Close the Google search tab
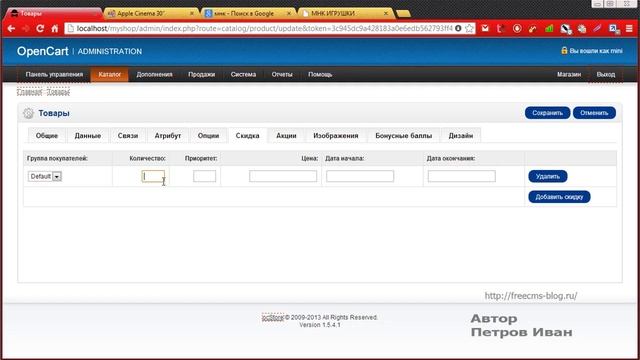The width and height of the screenshot is (640, 360). pyautogui.click(x=289, y=13)
